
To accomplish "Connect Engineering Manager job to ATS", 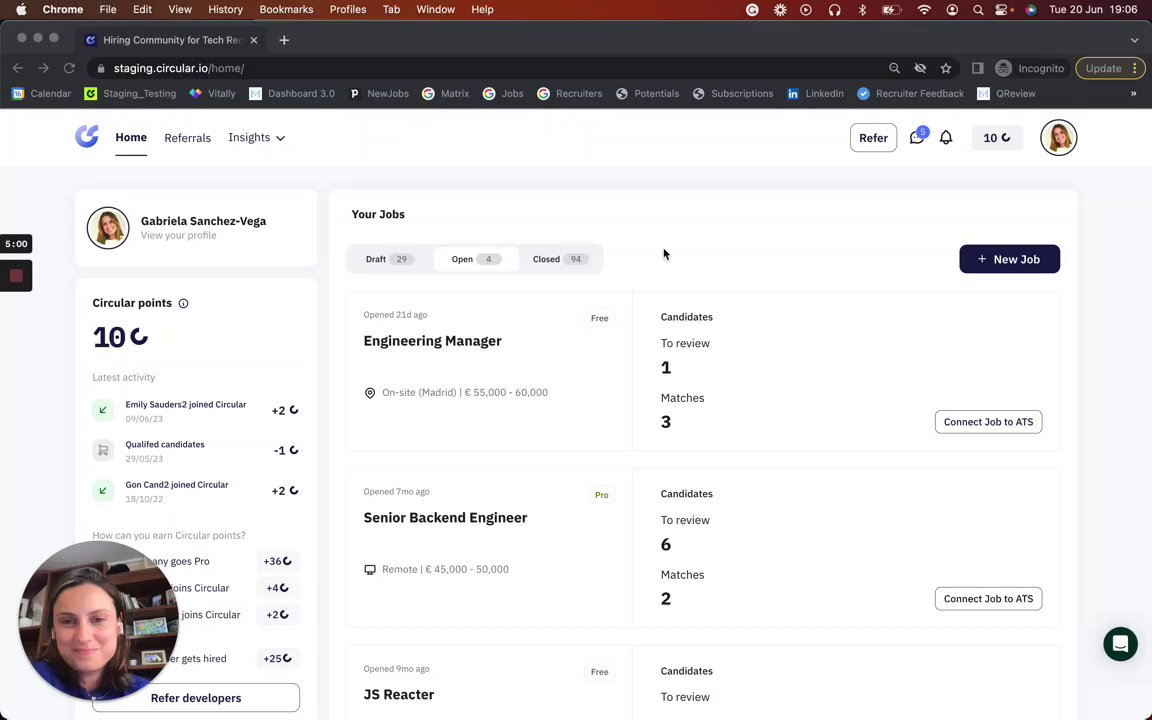I will [988, 422].
